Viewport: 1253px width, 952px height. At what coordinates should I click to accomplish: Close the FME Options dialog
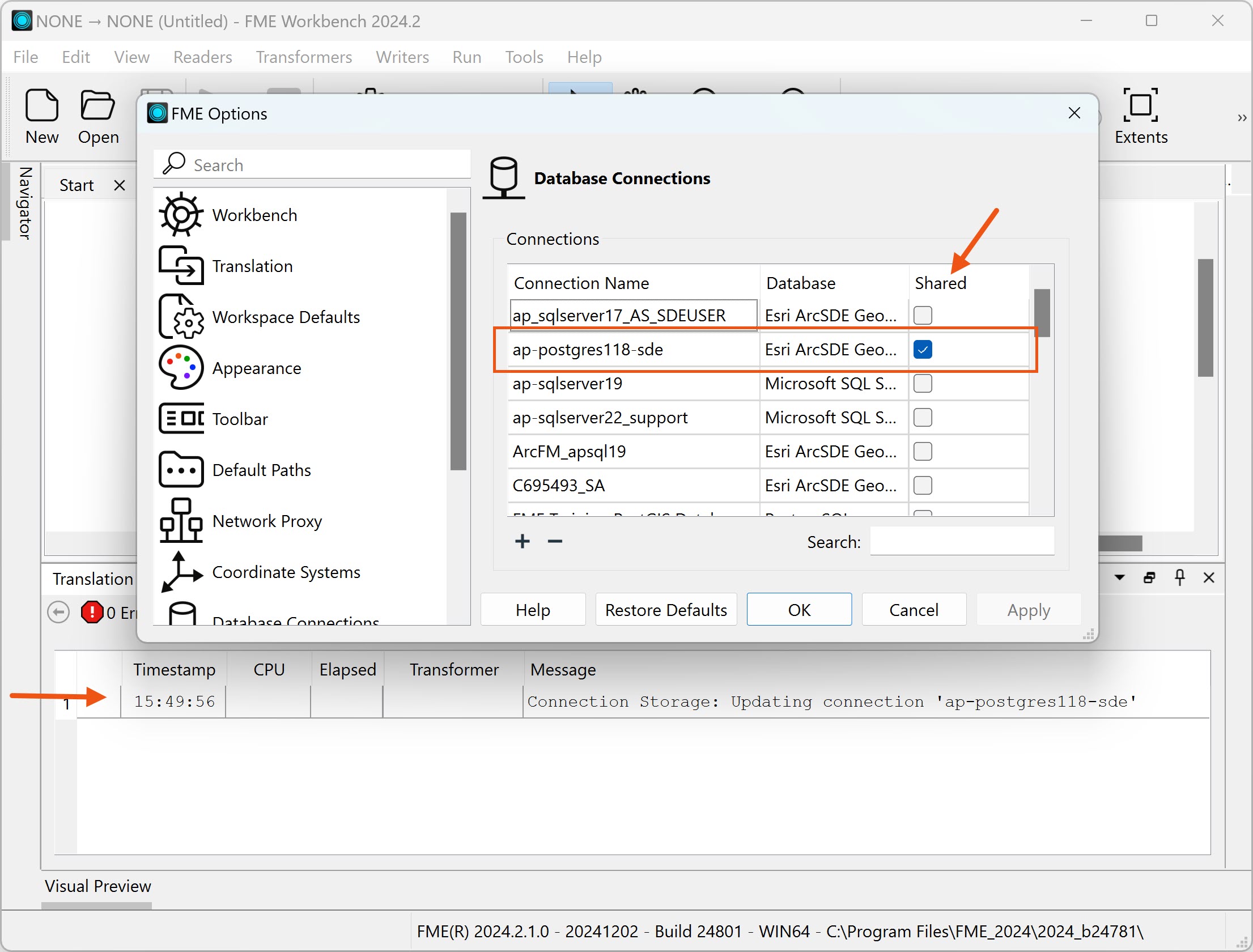[1074, 113]
